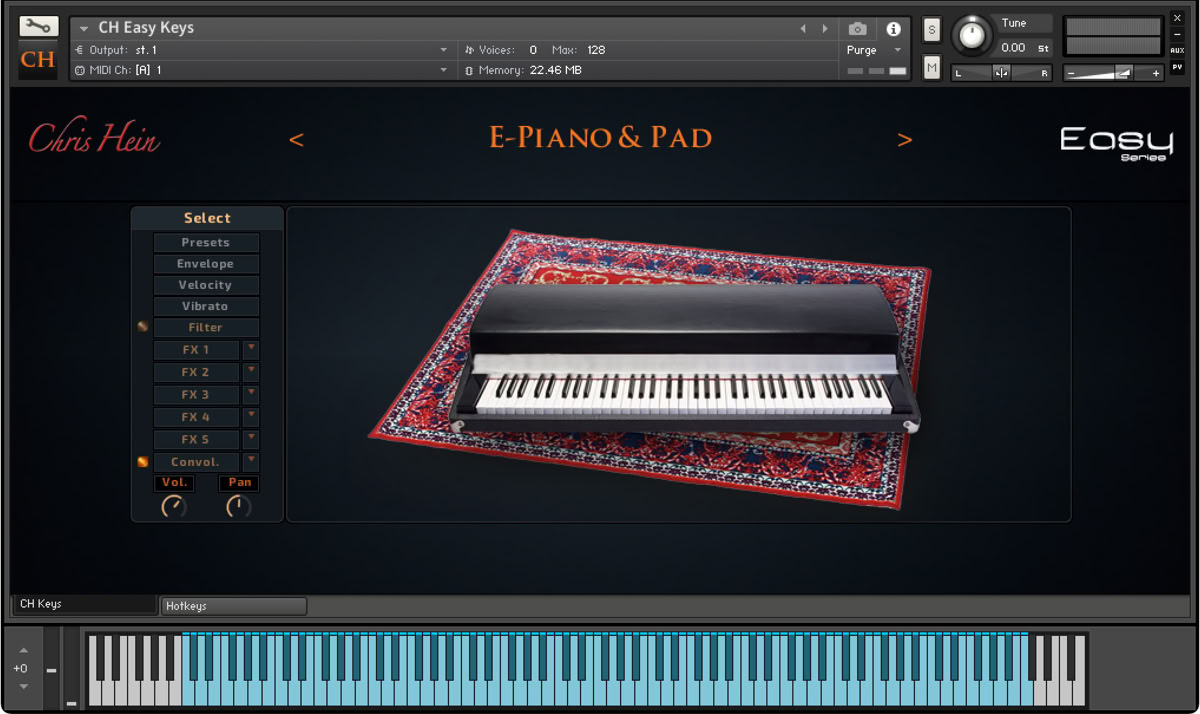Click the PV button at top right
This screenshot has height=714, width=1200.
coord(1177,66)
